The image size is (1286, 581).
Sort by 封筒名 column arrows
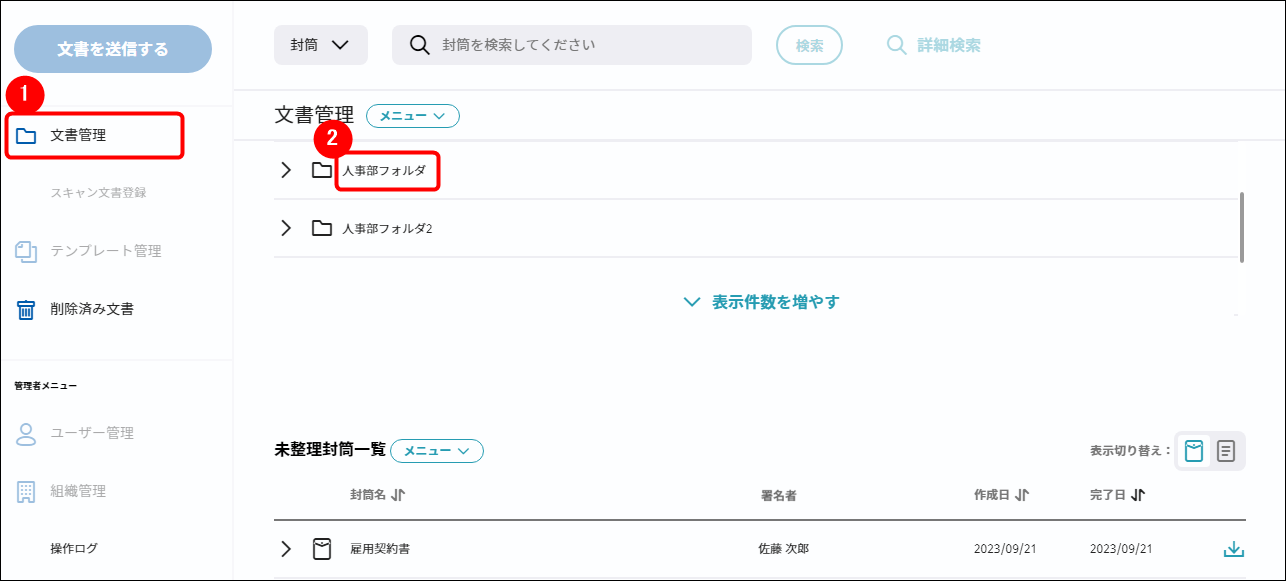[x=398, y=495]
